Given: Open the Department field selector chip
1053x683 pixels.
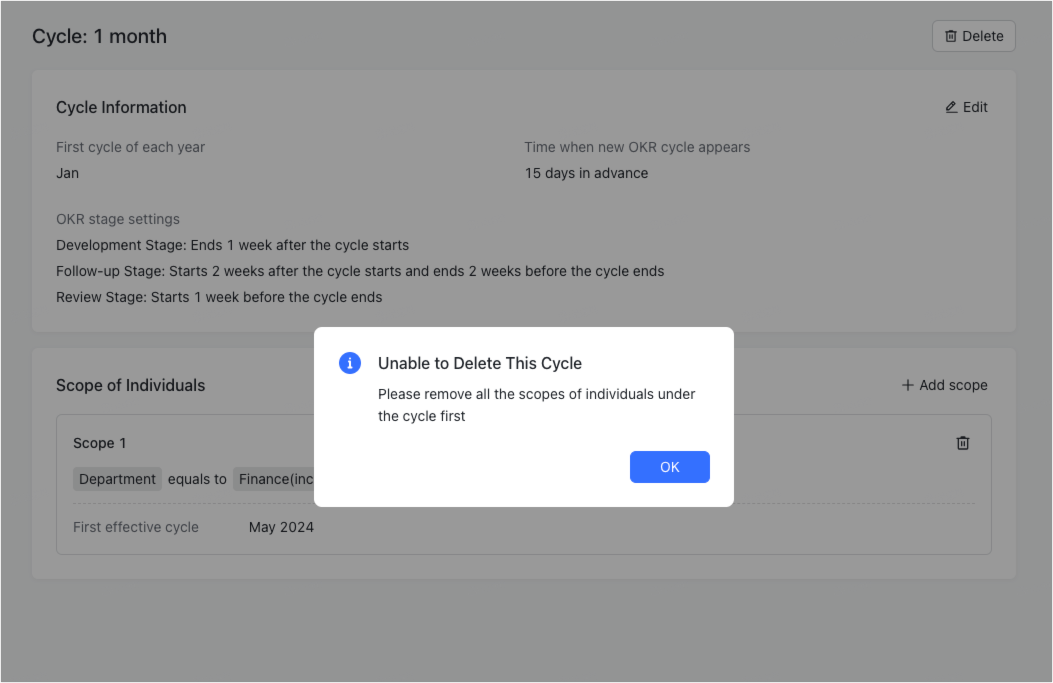Looking at the screenshot, I should tap(117, 479).
